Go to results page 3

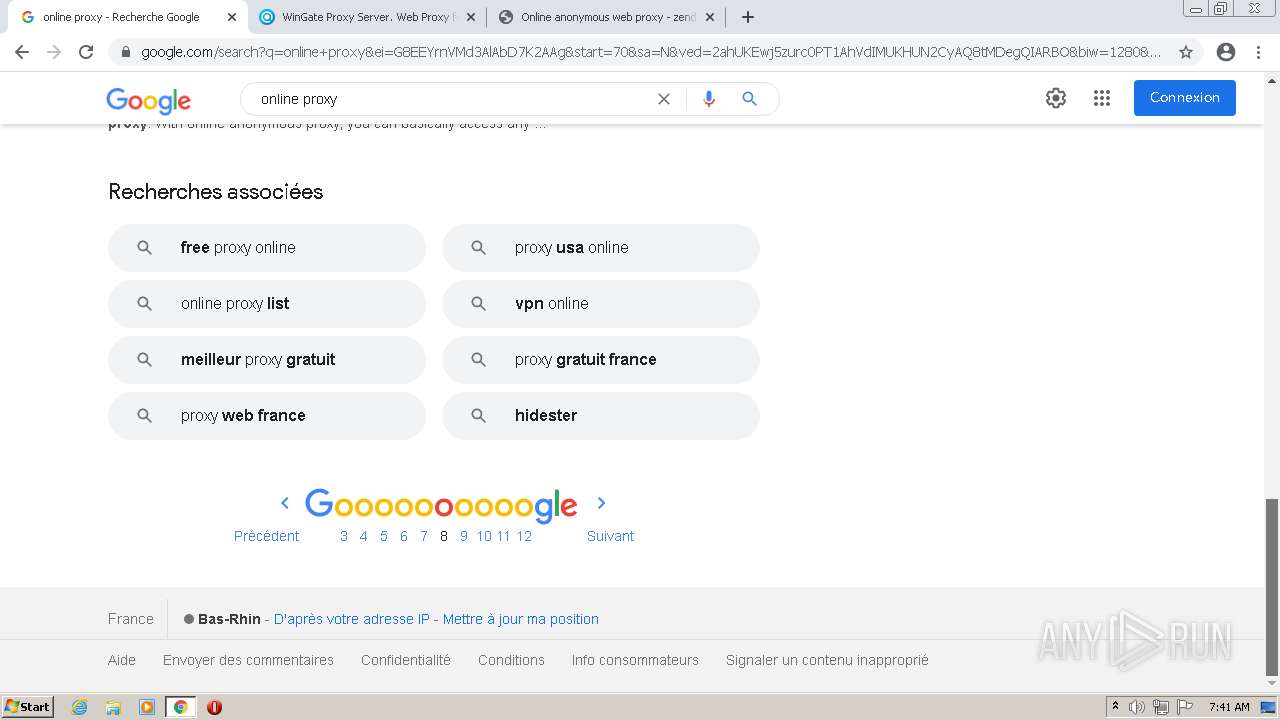344,536
